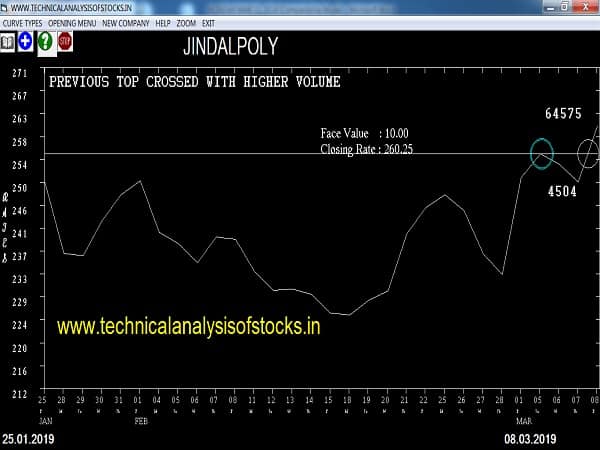Viewport: 600px width, 450px height.
Task: Click the blue plus icon
Action: click(26, 41)
